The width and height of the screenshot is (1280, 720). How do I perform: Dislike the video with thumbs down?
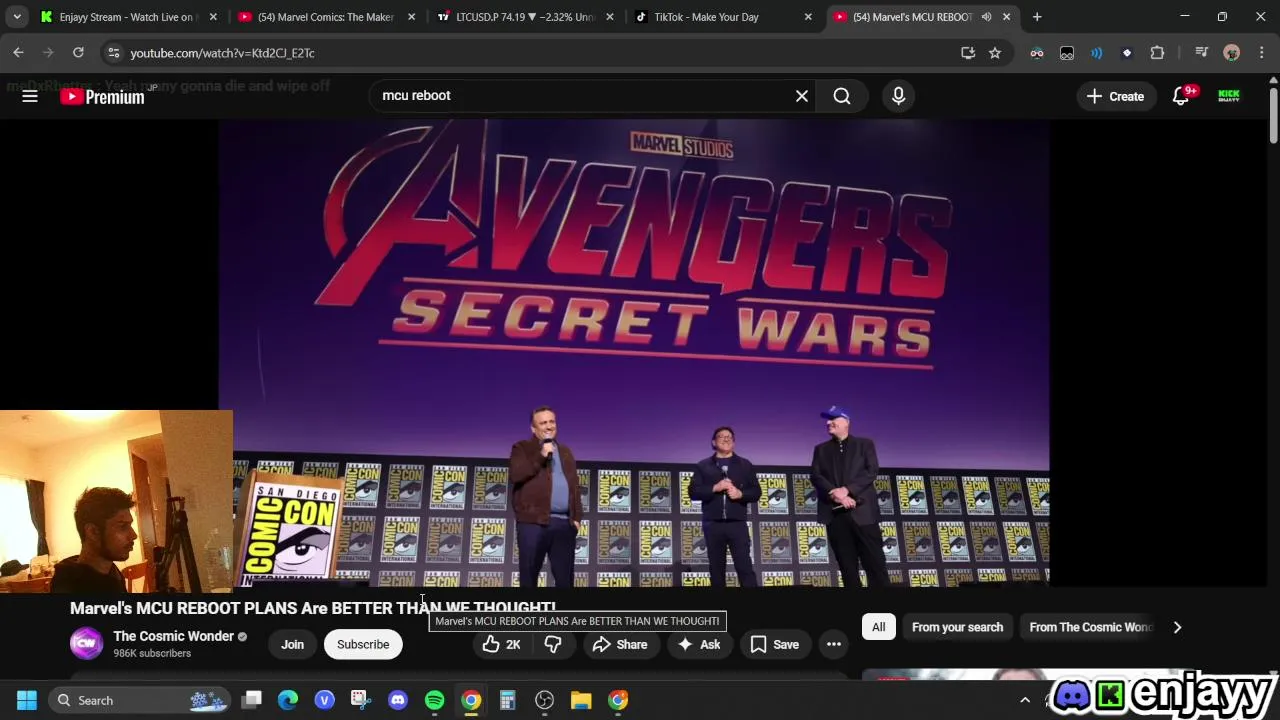[553, 645]
